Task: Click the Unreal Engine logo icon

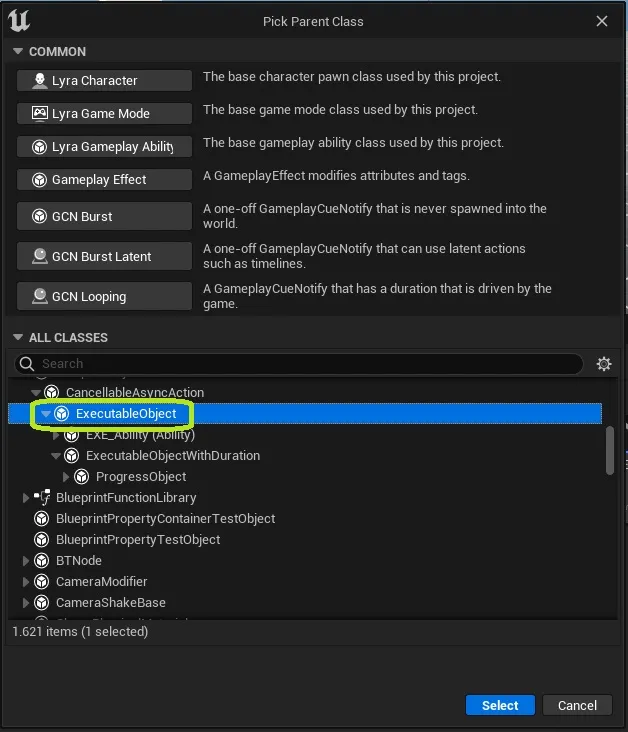Action: point(19,21)
